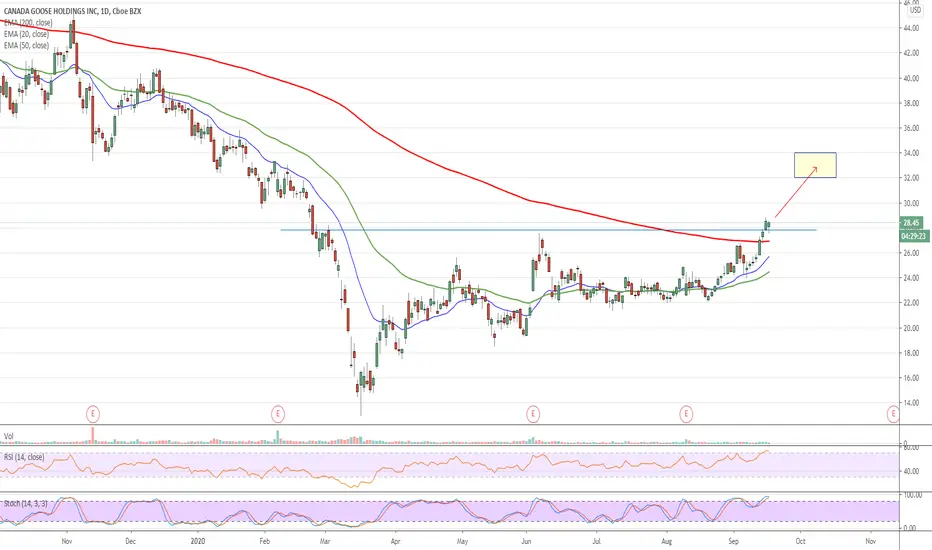The image size is (932, 550).
Task: Click the 44.00 price axis label
Action: point(911,28)
